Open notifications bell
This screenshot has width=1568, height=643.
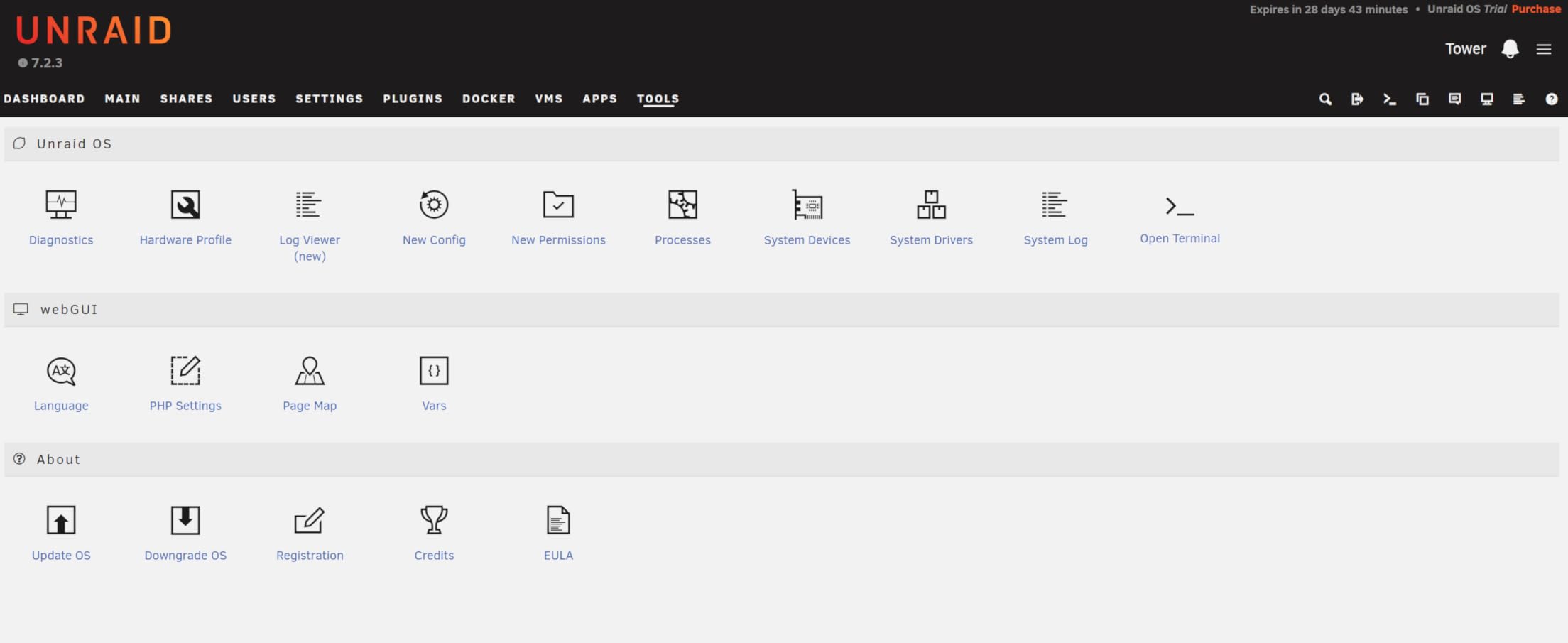(1510, 49)
